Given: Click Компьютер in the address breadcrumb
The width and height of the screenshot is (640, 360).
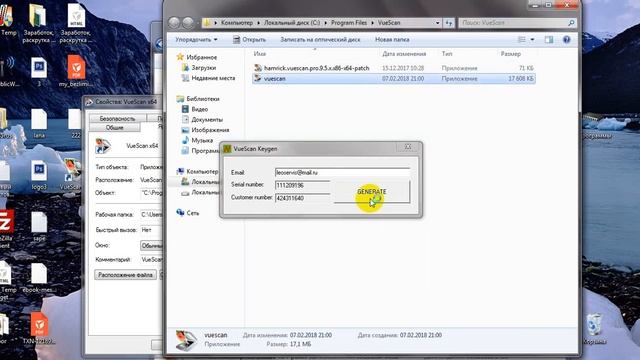Looking at the screenshot, I should 237,23.
